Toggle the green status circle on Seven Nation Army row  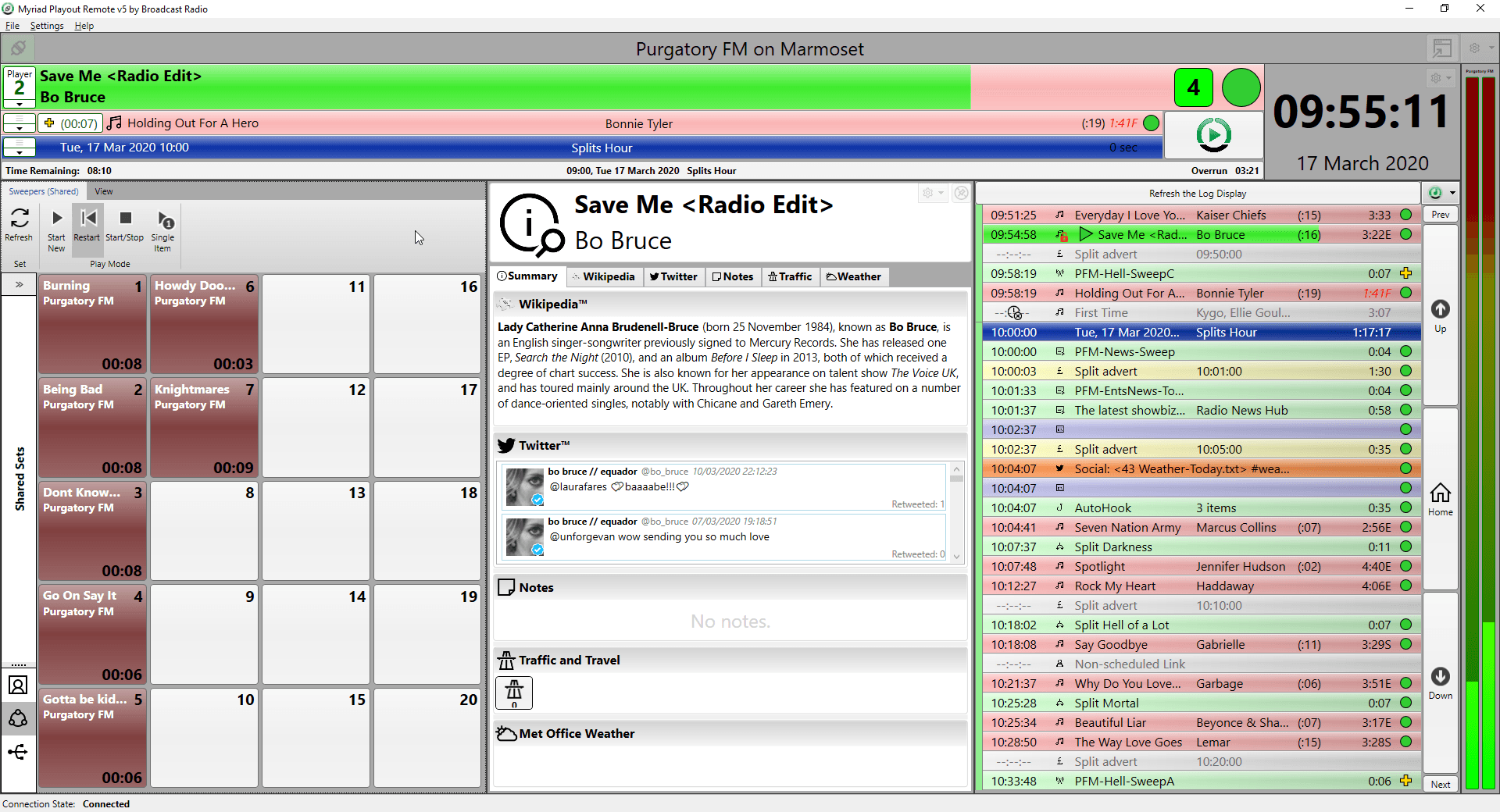[x=1406, y=527]
